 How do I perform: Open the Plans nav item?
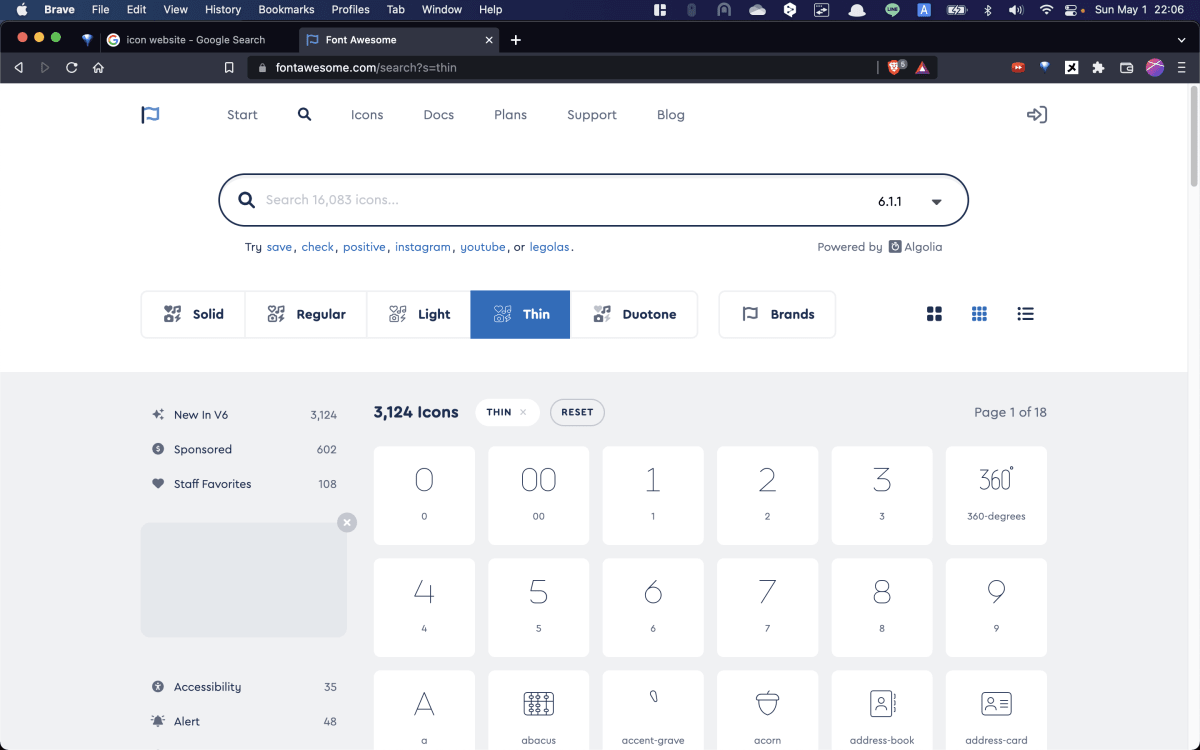[x=510, y=115]
